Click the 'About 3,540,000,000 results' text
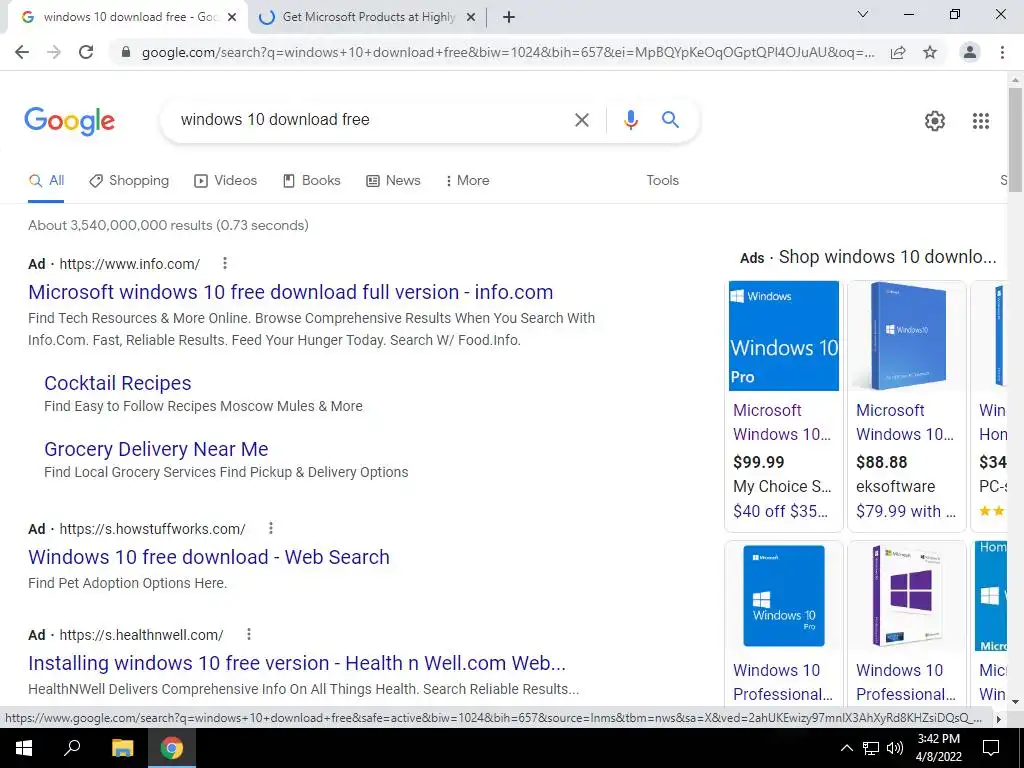1024x768 pixels. pos(168,225)
